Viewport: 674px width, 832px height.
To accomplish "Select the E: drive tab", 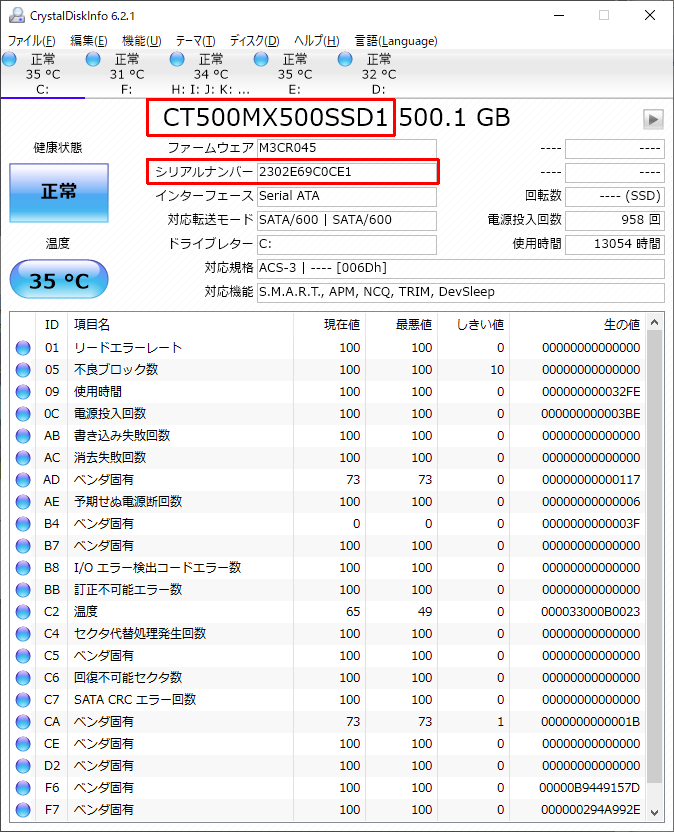I will click(x=294, y=74).
